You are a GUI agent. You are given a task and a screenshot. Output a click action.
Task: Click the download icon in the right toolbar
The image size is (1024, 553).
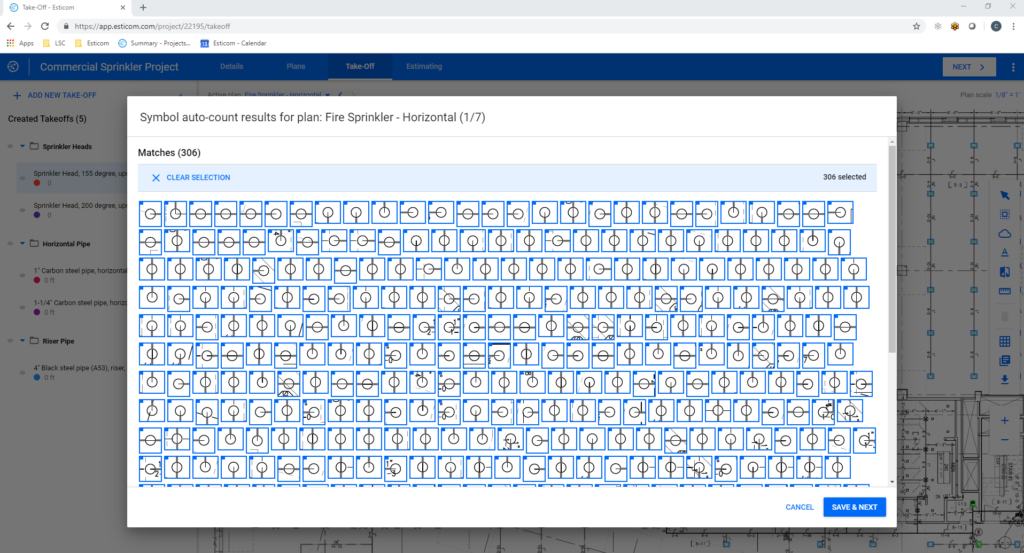click(x=1005, y=379)
